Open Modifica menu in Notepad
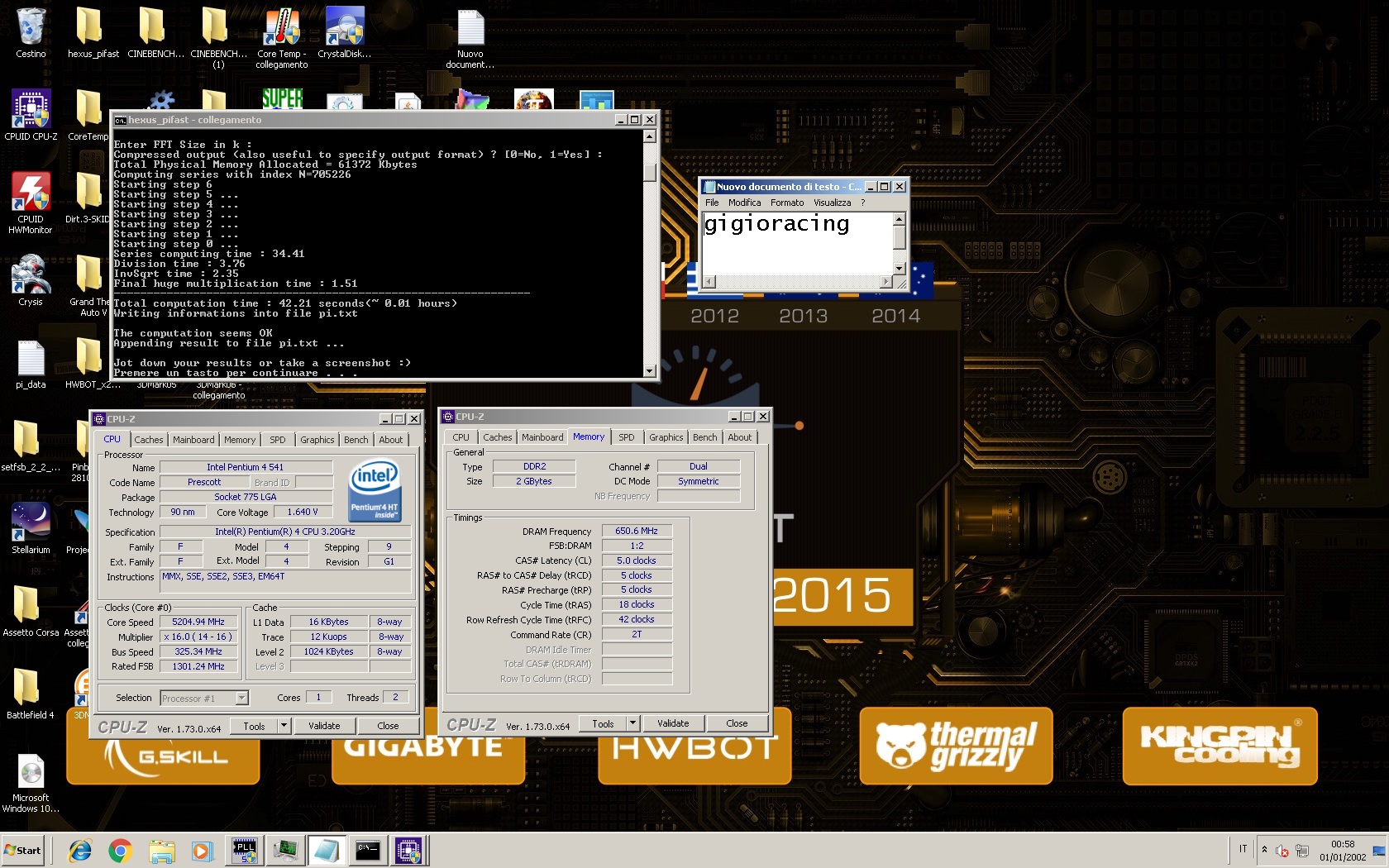 [745, 203]
